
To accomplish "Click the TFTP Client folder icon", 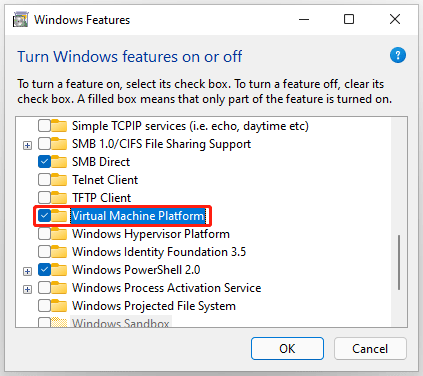I will pos(59,198).
